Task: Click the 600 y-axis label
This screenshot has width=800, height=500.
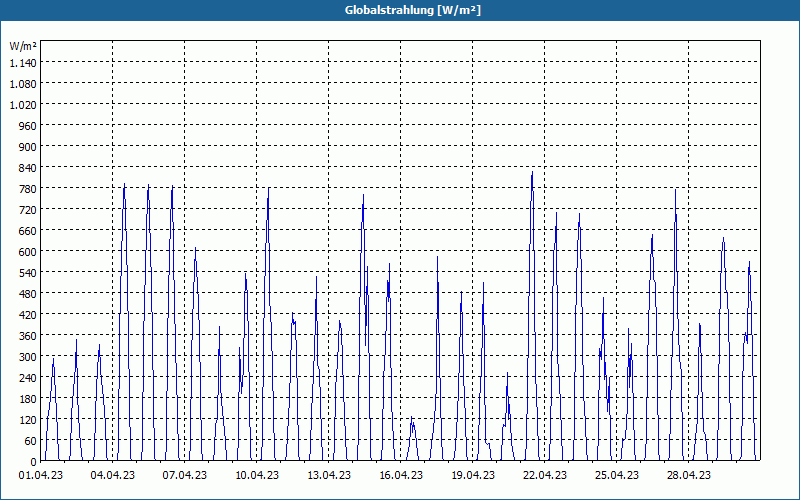Action: click(x=28, y=252)
